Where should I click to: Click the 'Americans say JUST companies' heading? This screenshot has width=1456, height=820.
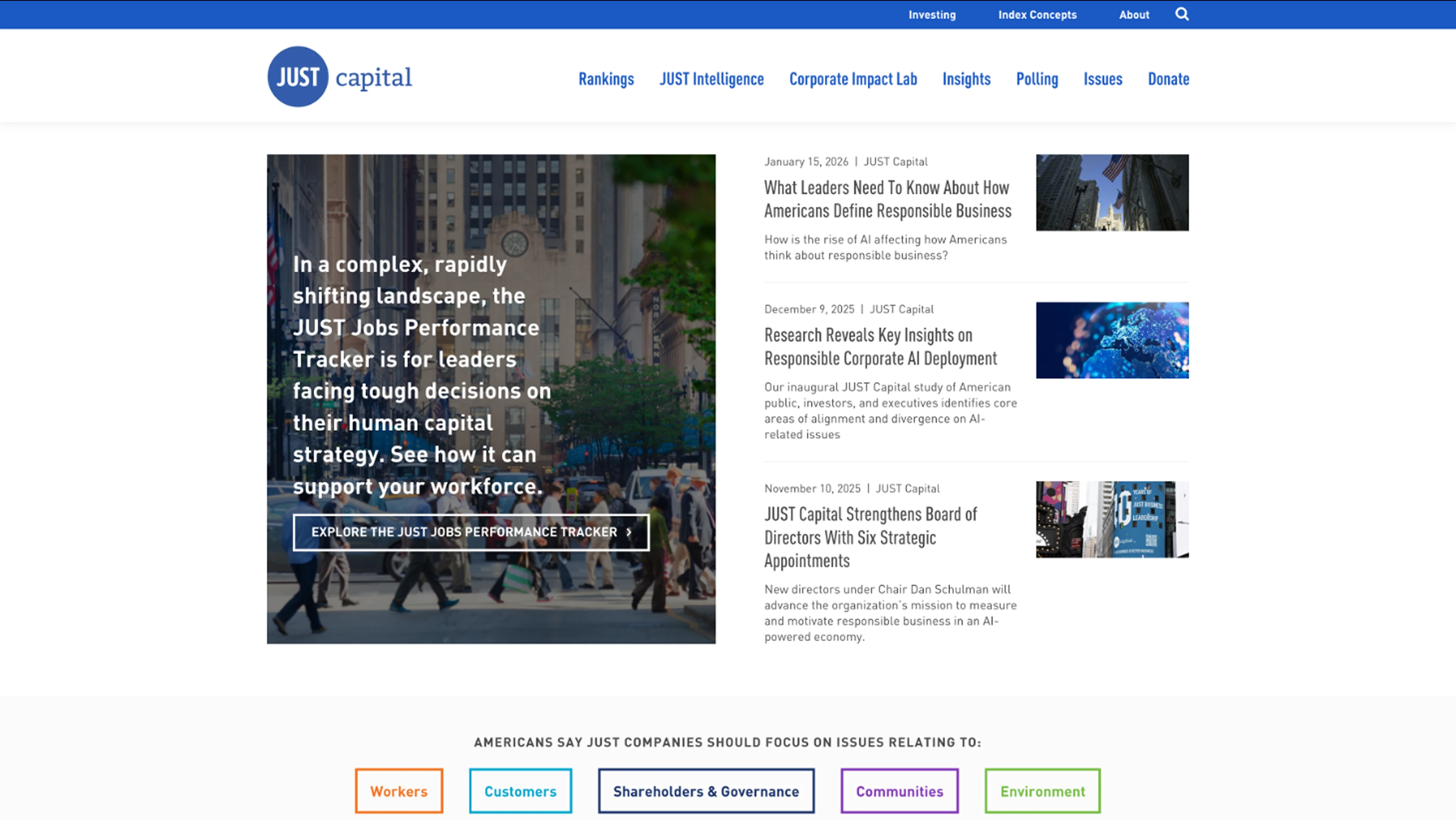pyautogui.click(x=728, y=742)
